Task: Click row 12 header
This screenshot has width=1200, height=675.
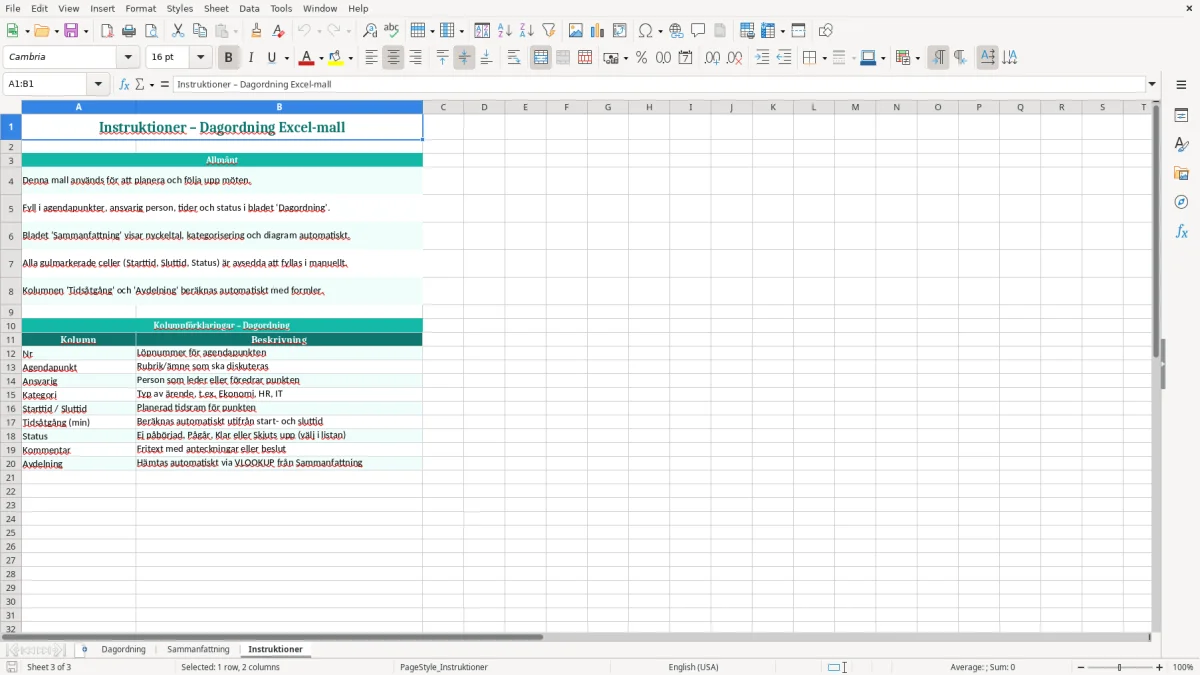Action: pyautogui.click(x=11, y=353)
